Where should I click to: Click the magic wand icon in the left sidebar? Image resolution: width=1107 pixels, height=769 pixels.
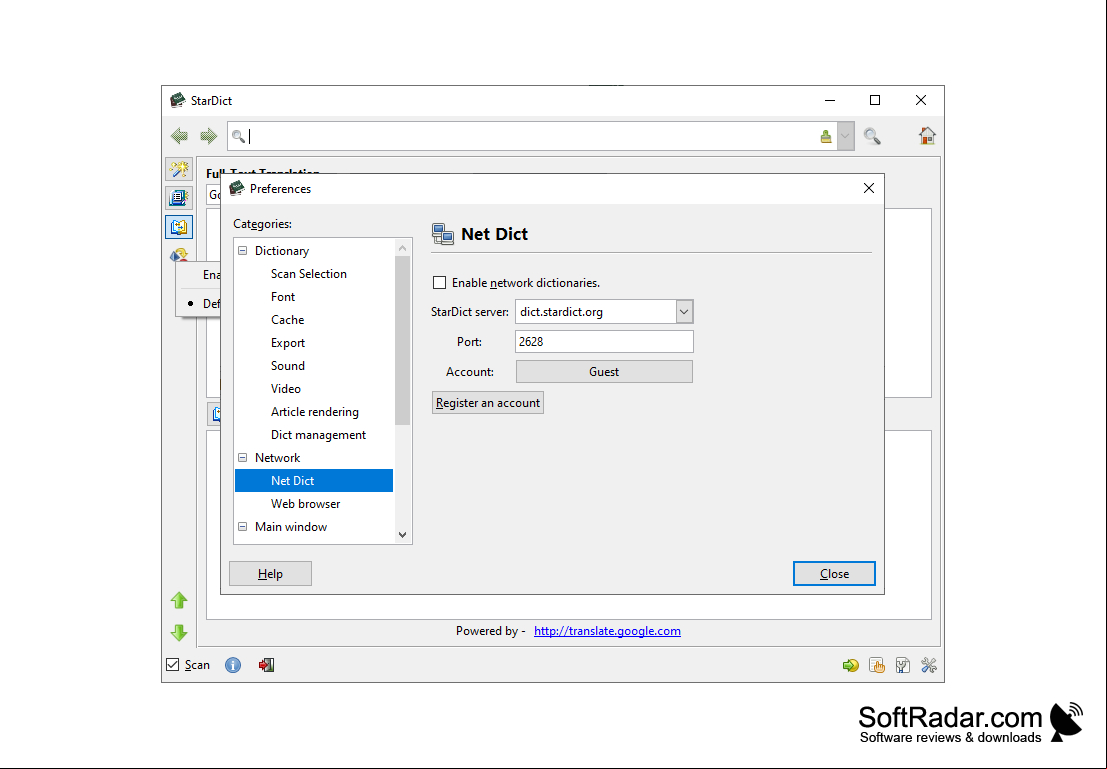click(x=179, y=169)
